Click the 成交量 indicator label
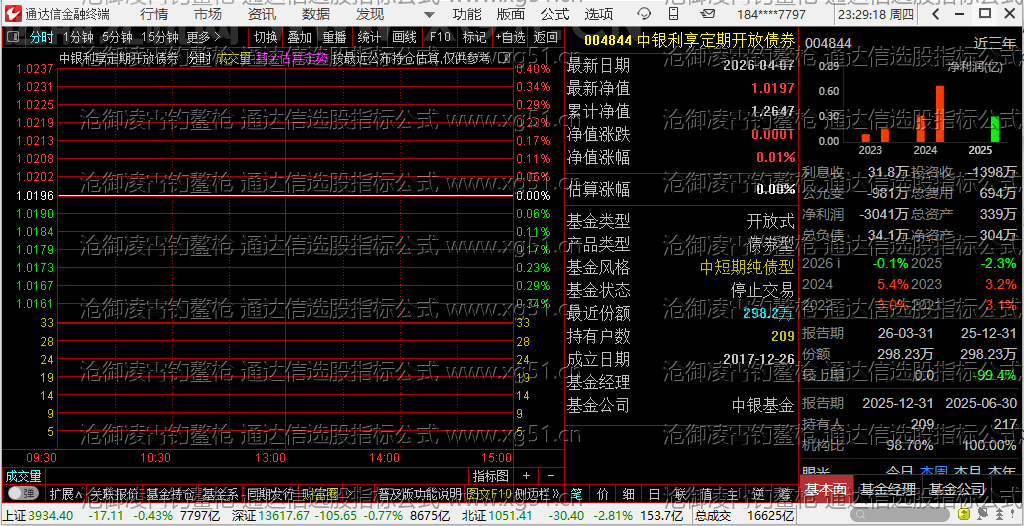Viewport: 1024px width, 526px height. pos(24,476)
